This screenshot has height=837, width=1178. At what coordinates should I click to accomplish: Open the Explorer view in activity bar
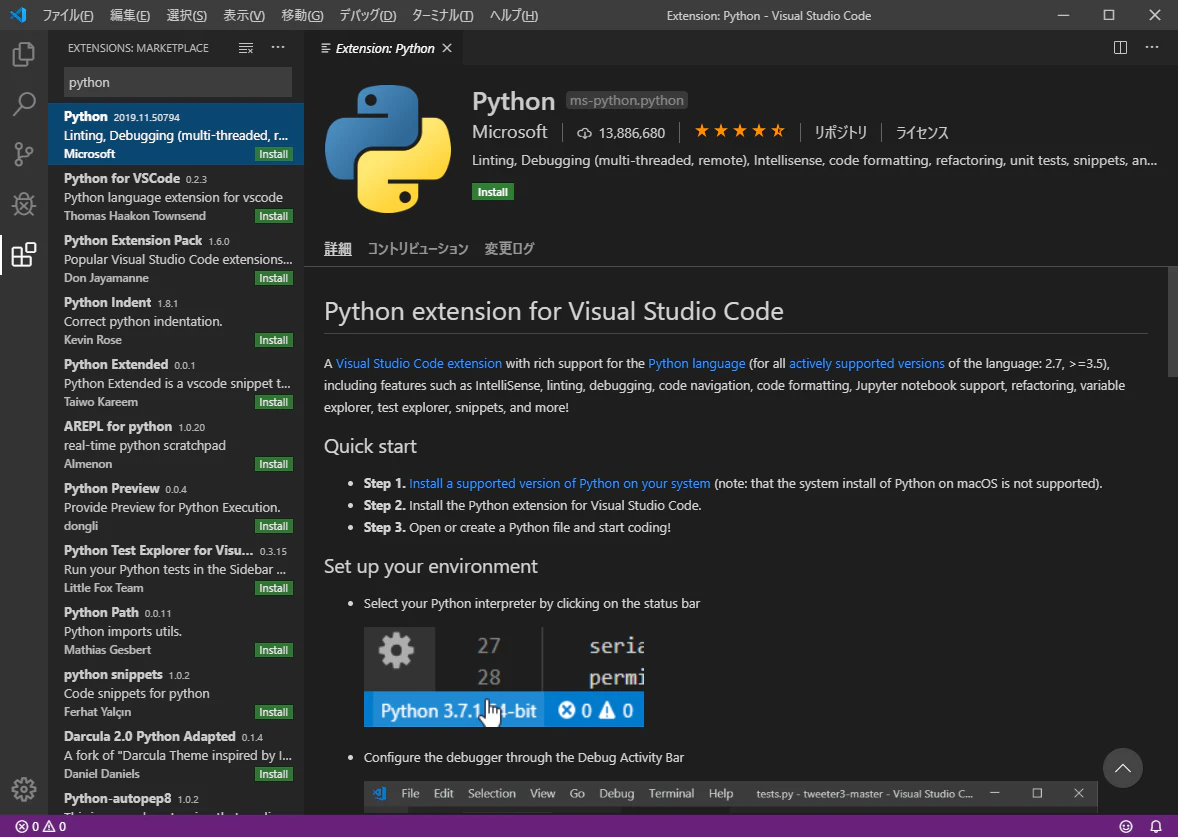[23, 54]
